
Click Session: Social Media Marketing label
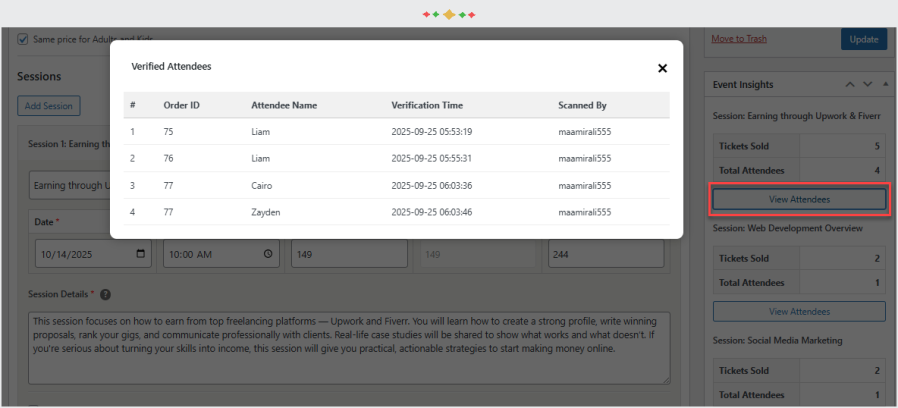click(x=778, y=340)
